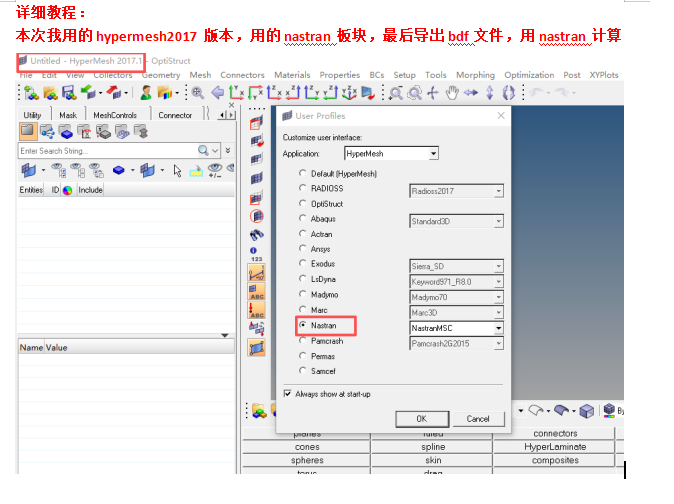Open the Morphing menu
The image size is (674, 504).
[x=475, y=75]
